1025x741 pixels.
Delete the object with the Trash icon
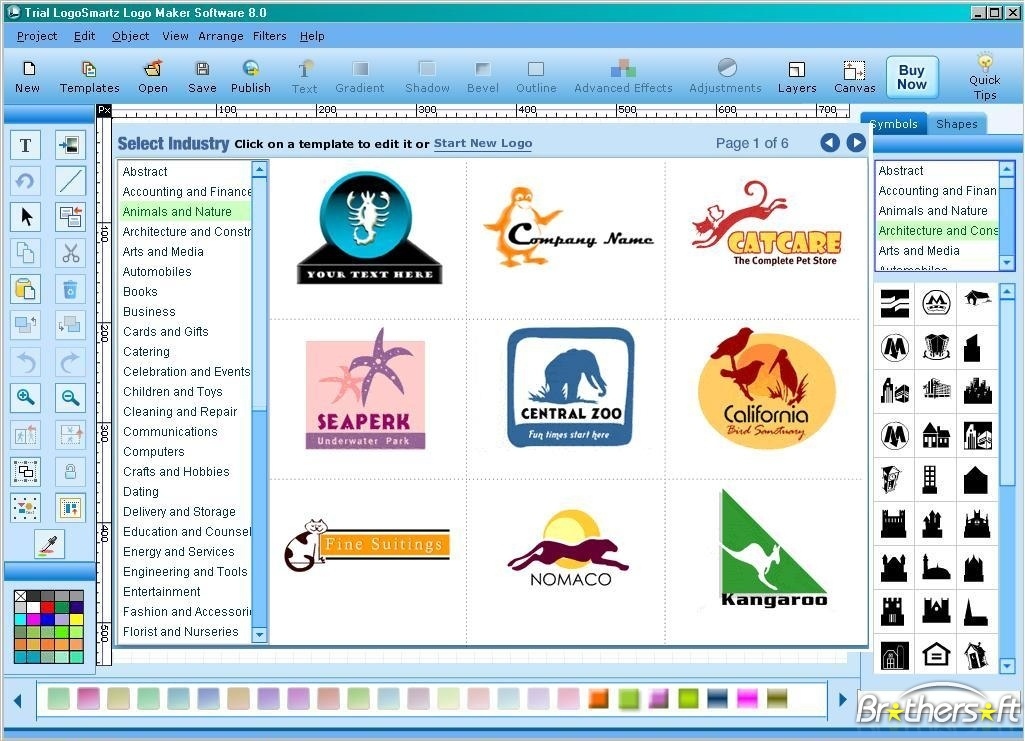(69, 289)
